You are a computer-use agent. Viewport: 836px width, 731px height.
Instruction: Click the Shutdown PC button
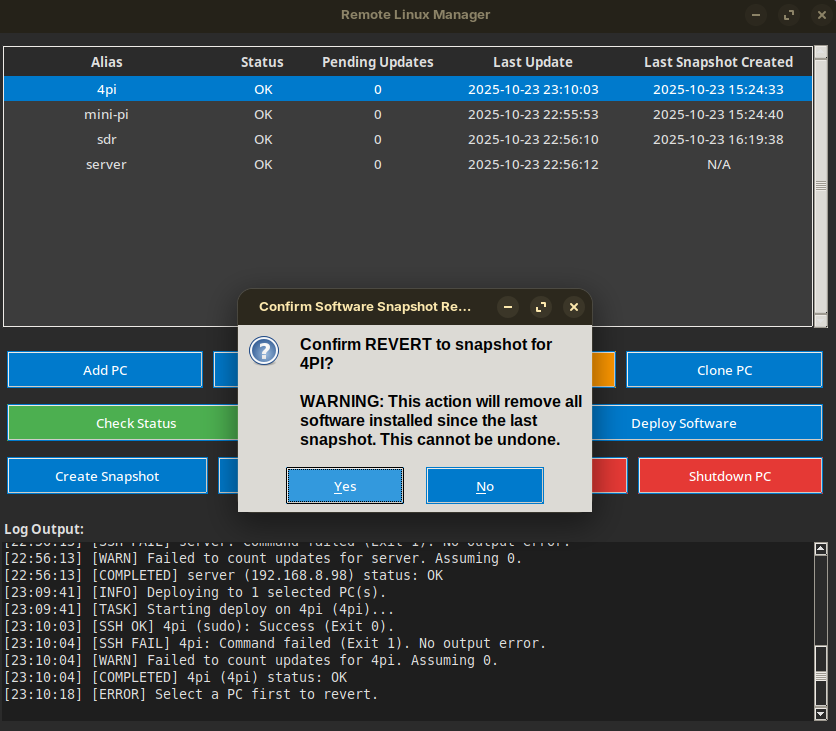[x=730, y=475]
